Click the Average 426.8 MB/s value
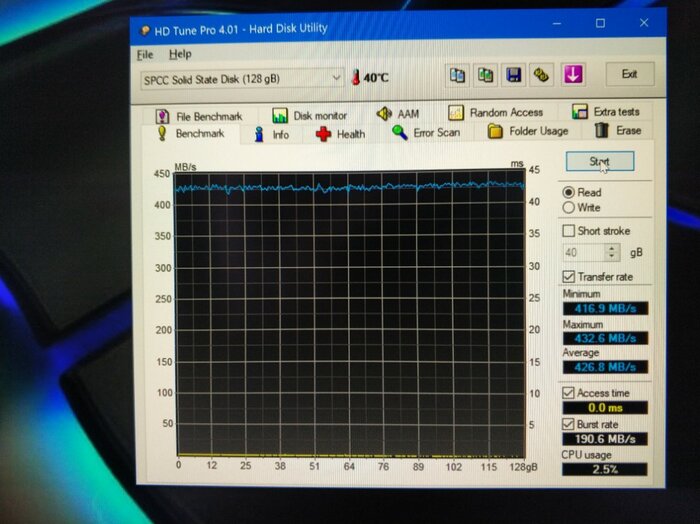Image resolution: width=700 pixels, height=524 pixels. 605,367
